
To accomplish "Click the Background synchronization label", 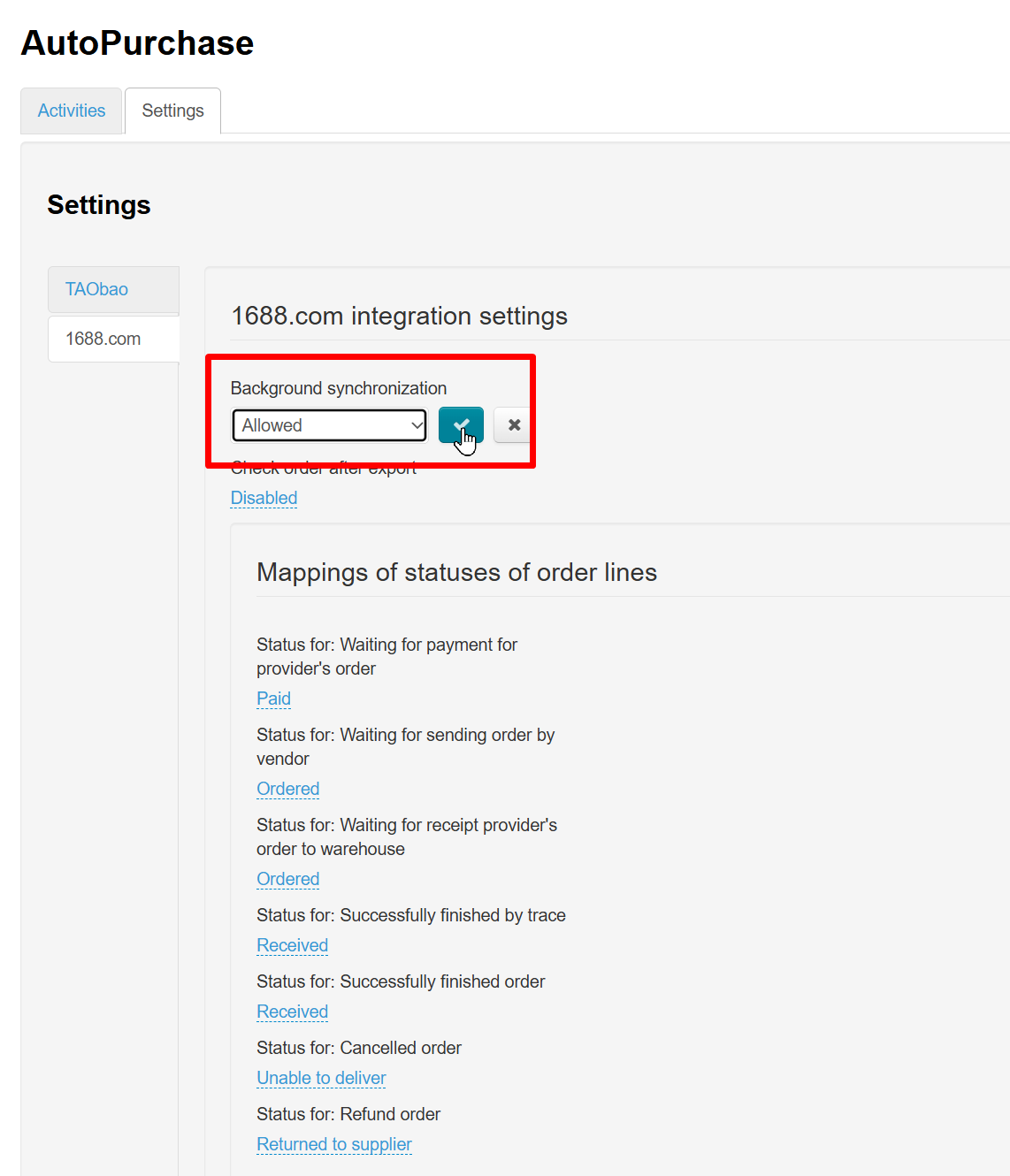I will coord(338,388).
